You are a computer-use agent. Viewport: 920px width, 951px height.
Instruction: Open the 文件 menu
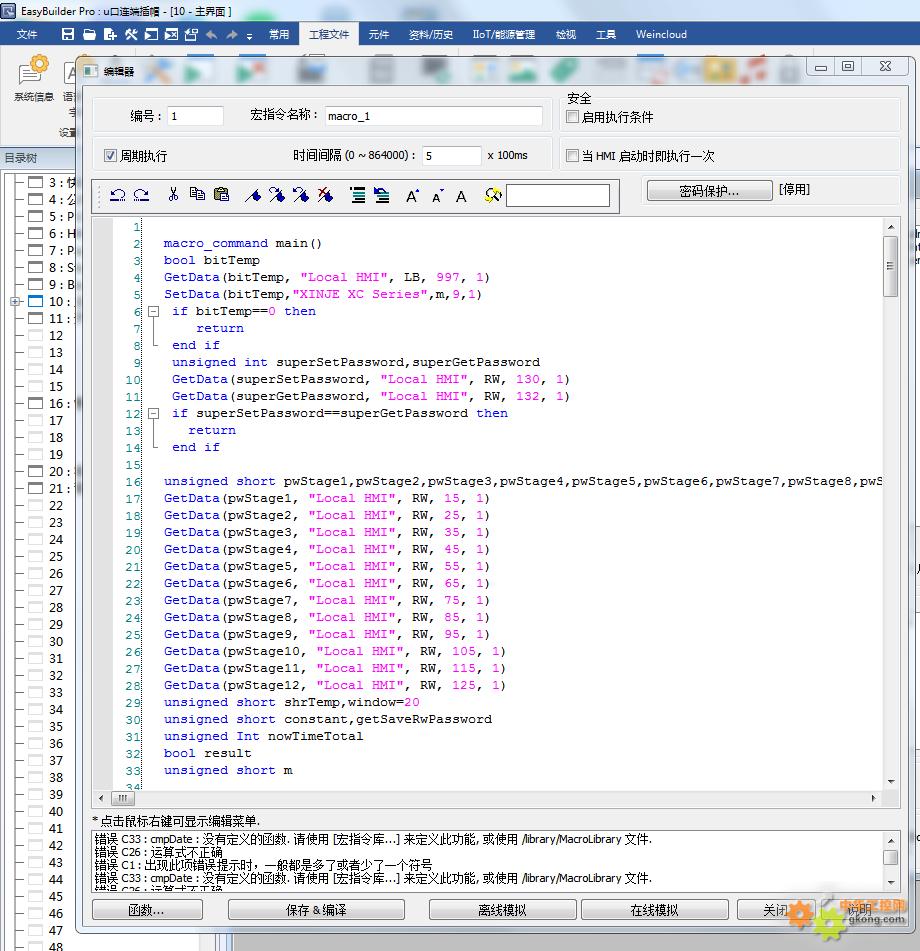[27, 35]
